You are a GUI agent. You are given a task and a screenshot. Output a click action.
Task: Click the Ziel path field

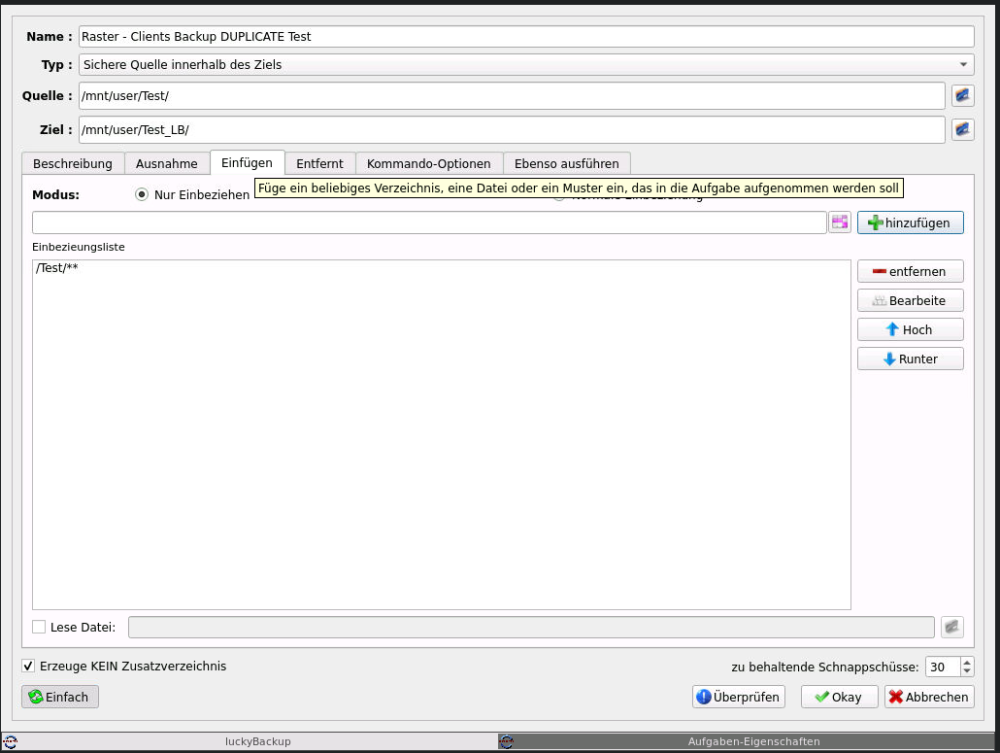(511, 129)
